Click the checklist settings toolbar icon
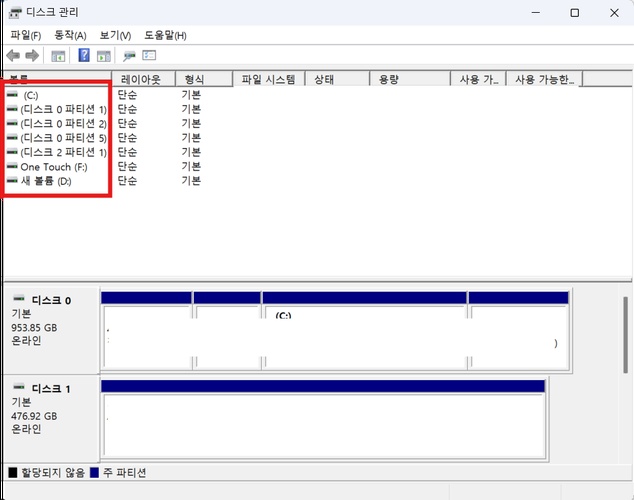The width and height of the screenshot is (634, 500). [x=149, y=55]
